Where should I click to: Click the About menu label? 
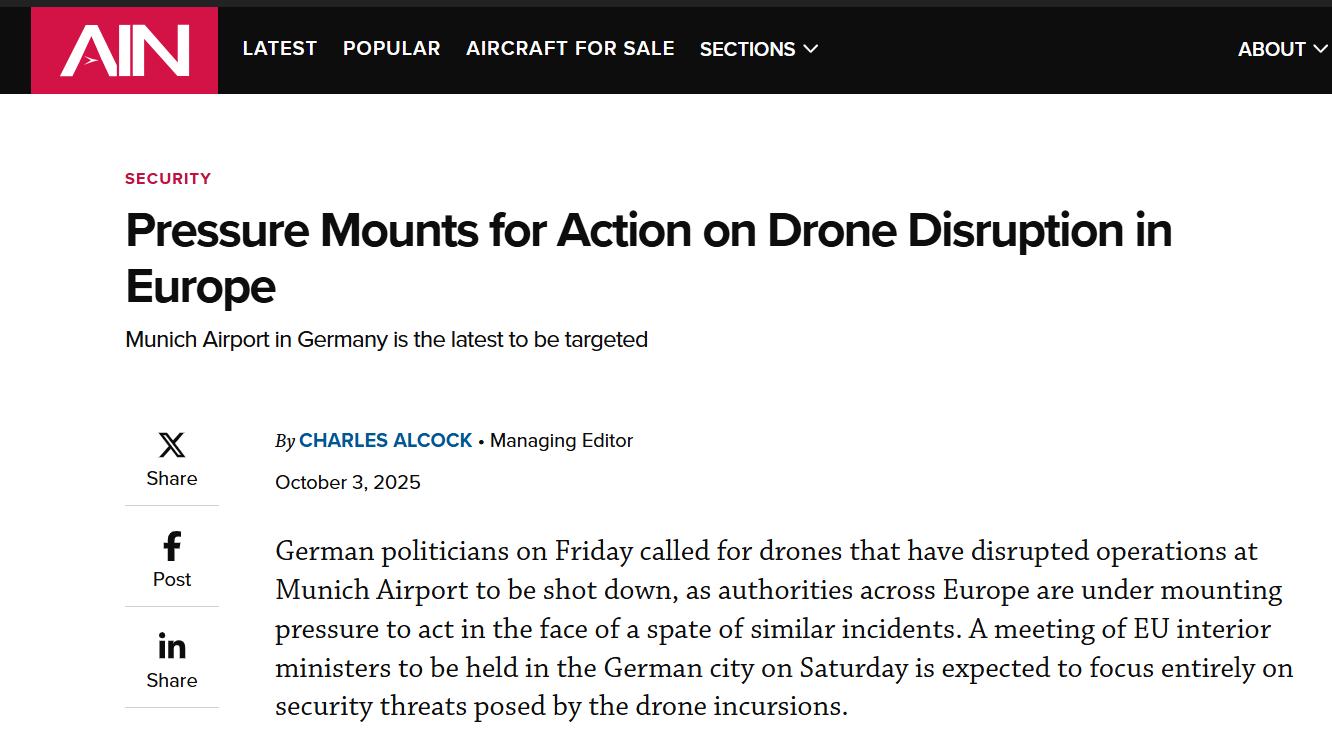pos(1271,49)
